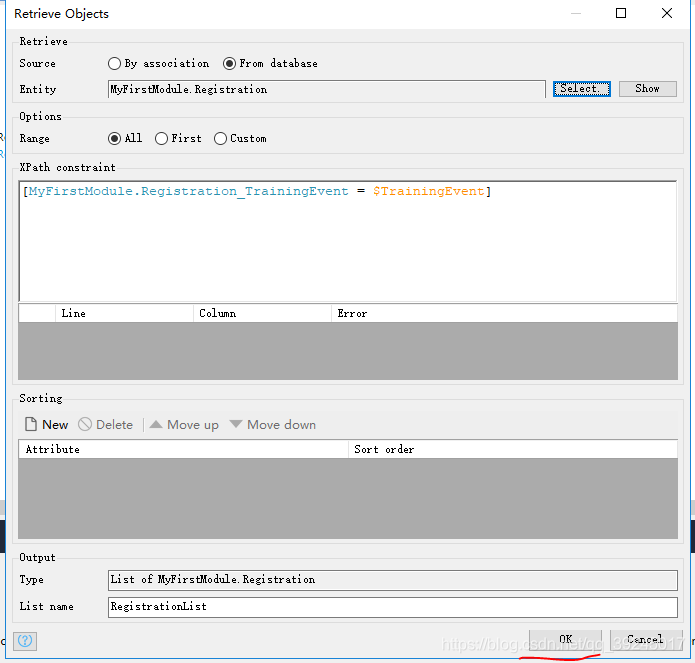Viewport: 695px width, 663px height.
Task: Click the Entity field MyFirstModule.Registration
Action: (326, 90)
